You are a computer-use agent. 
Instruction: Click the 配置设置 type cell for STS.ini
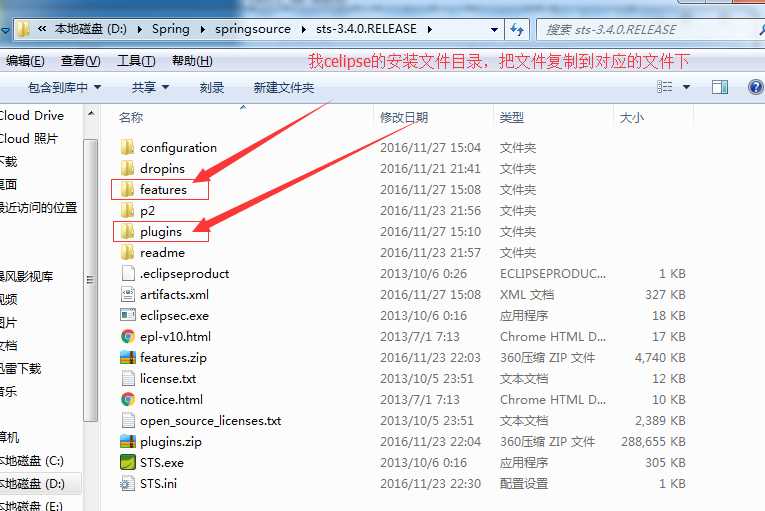click(523, 483)
